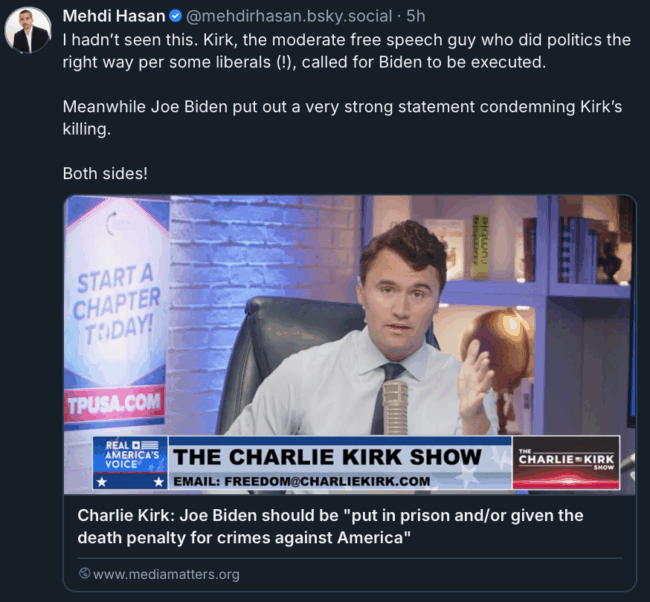Screen dimensions: 650x602
Task: Click Mehdi Hasan's profile avatar
Action: pos(28,30)
